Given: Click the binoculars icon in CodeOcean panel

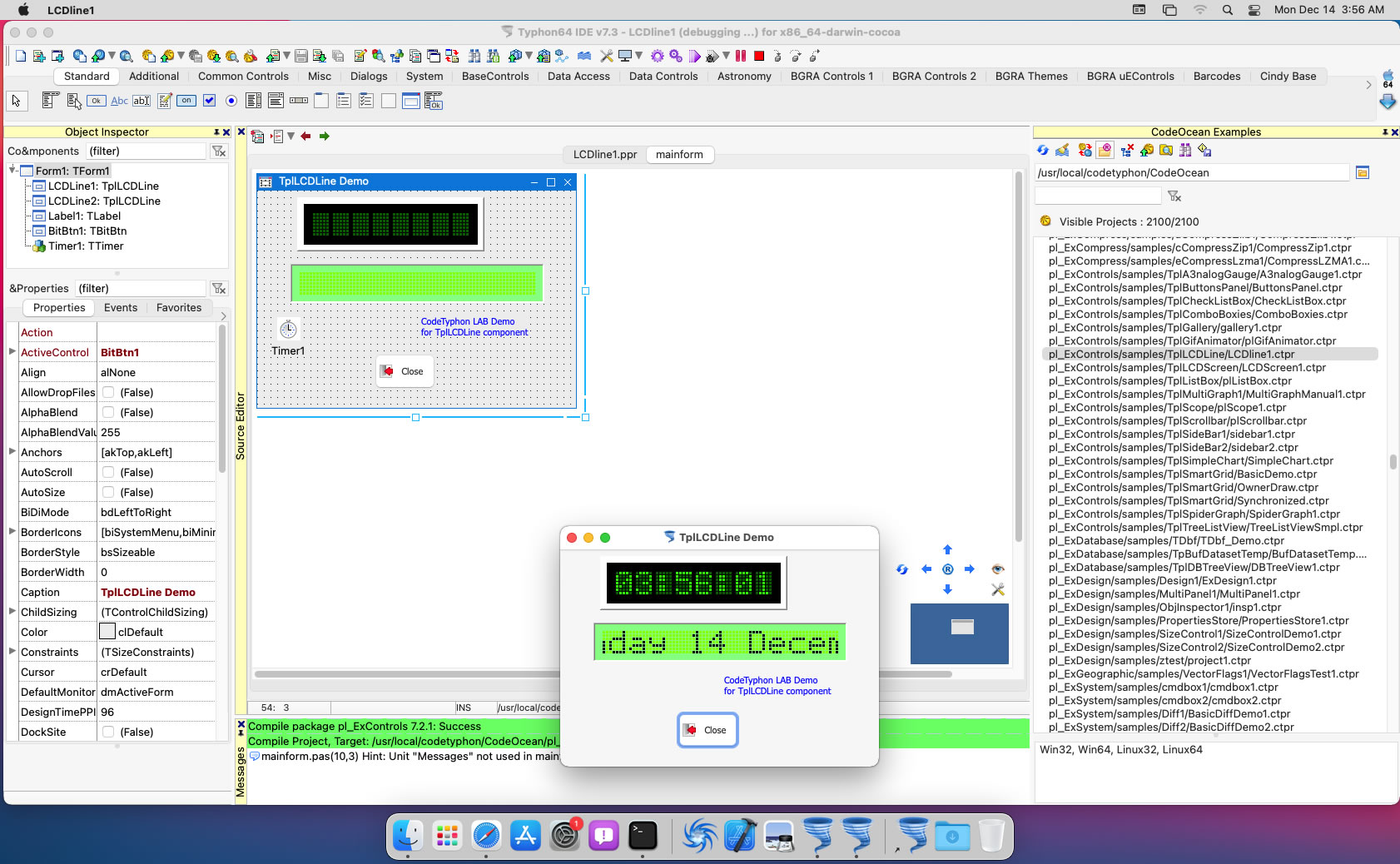Looking at the screenshot, I should click(1185, 150).
